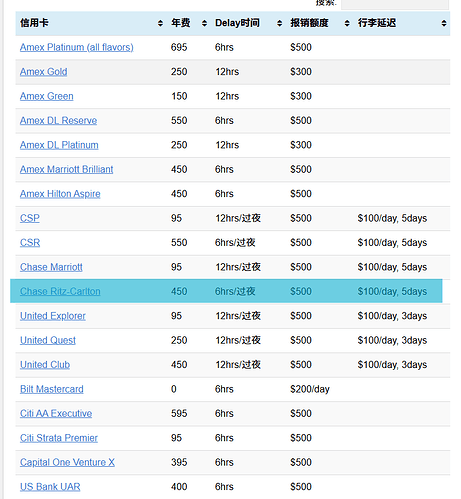Open highlighted Chase Ritz-Carlton link

pos(60,291)
